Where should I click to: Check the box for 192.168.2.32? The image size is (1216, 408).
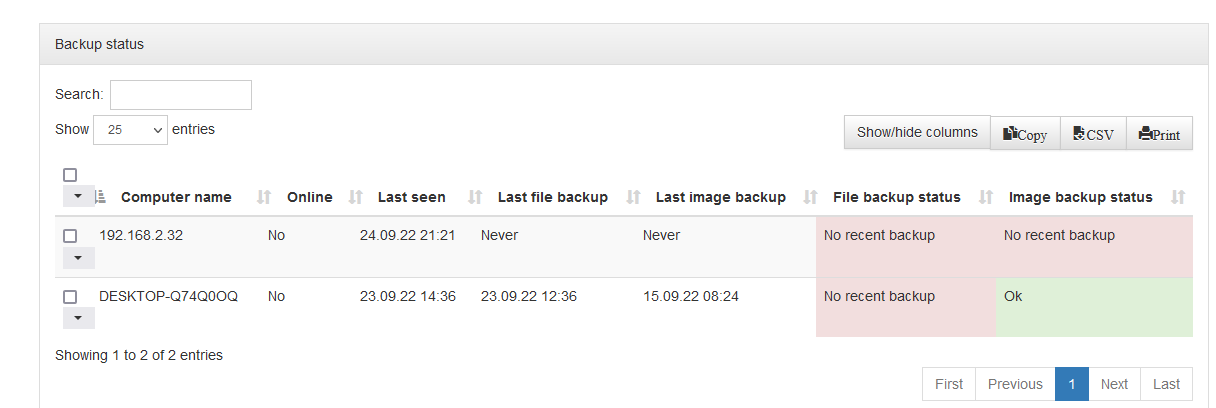tap(70, 236)
